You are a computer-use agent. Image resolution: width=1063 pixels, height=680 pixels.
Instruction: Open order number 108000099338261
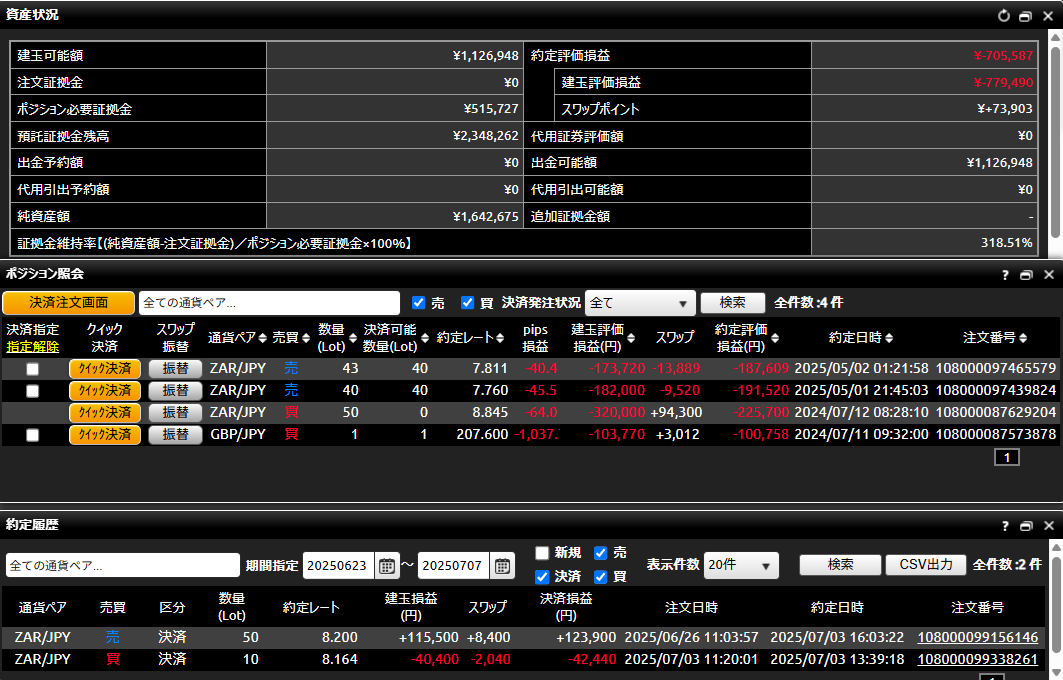[x=978, y=659]
